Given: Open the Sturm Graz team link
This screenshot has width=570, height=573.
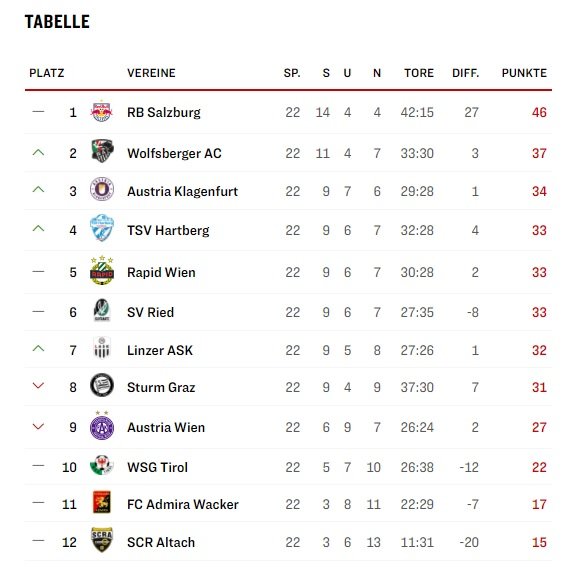Looking at the screenshot, I should click(161, 387).
